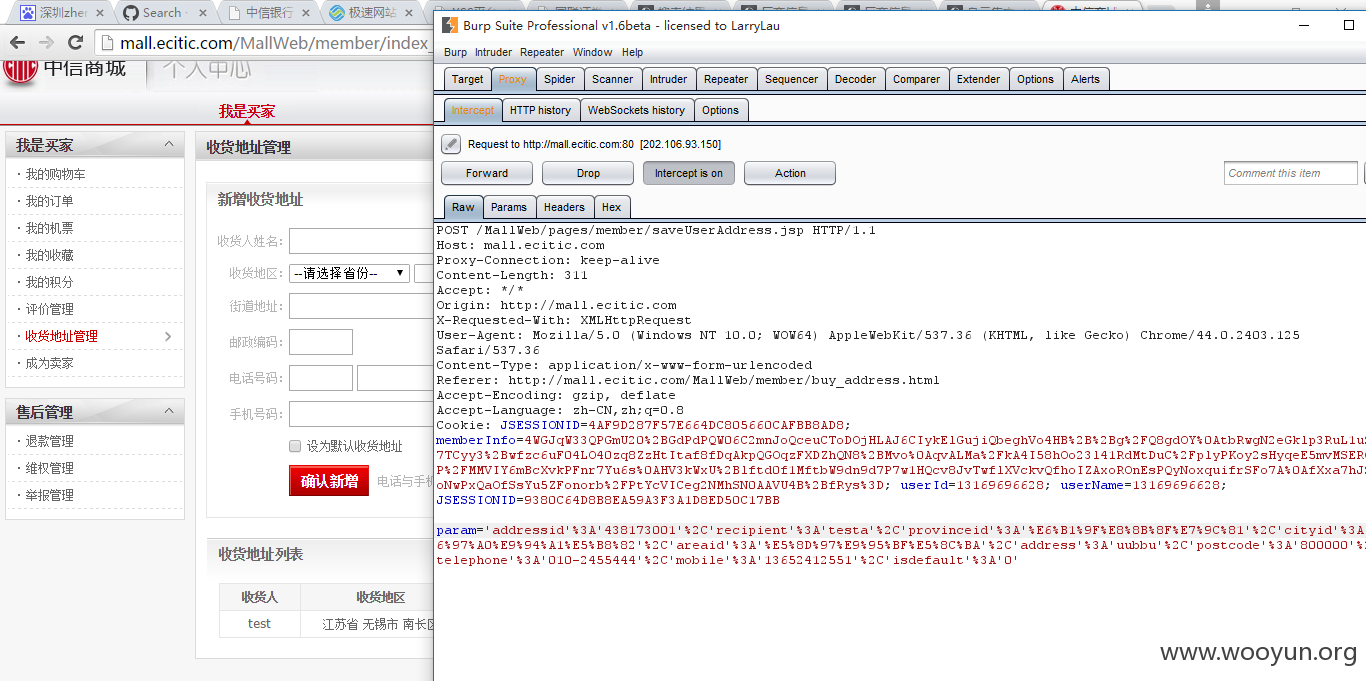The height and width of the screenshot is (681, 1366).
Task: Switch to the GitHub Search tab
Action: point(164,13)
